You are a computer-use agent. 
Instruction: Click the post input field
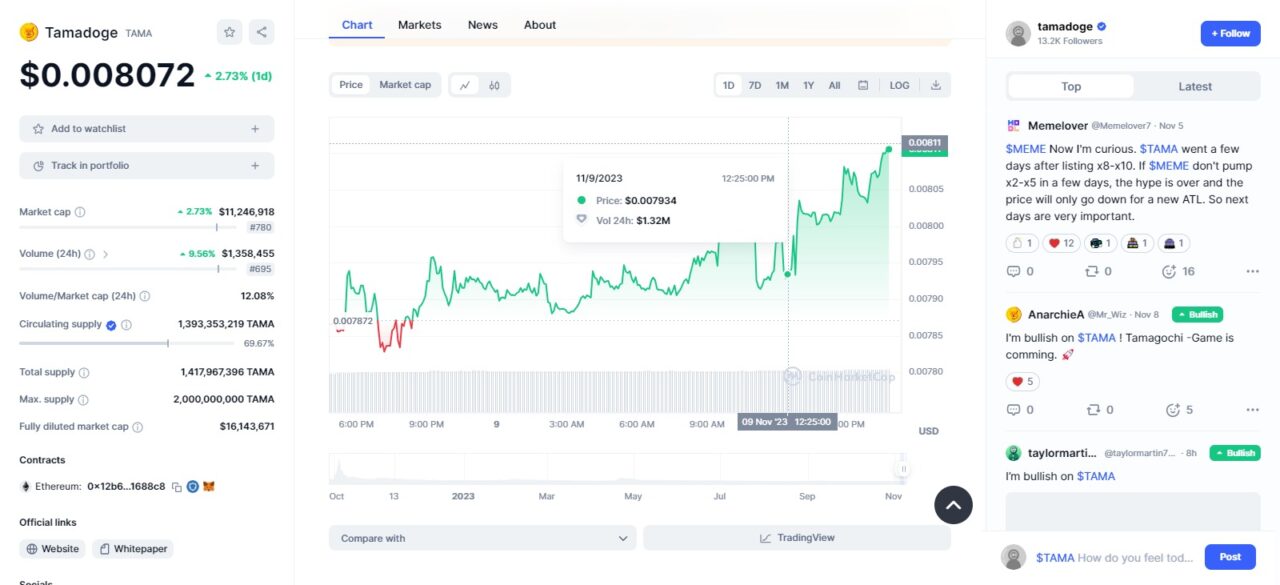[x=1115, y=557]
